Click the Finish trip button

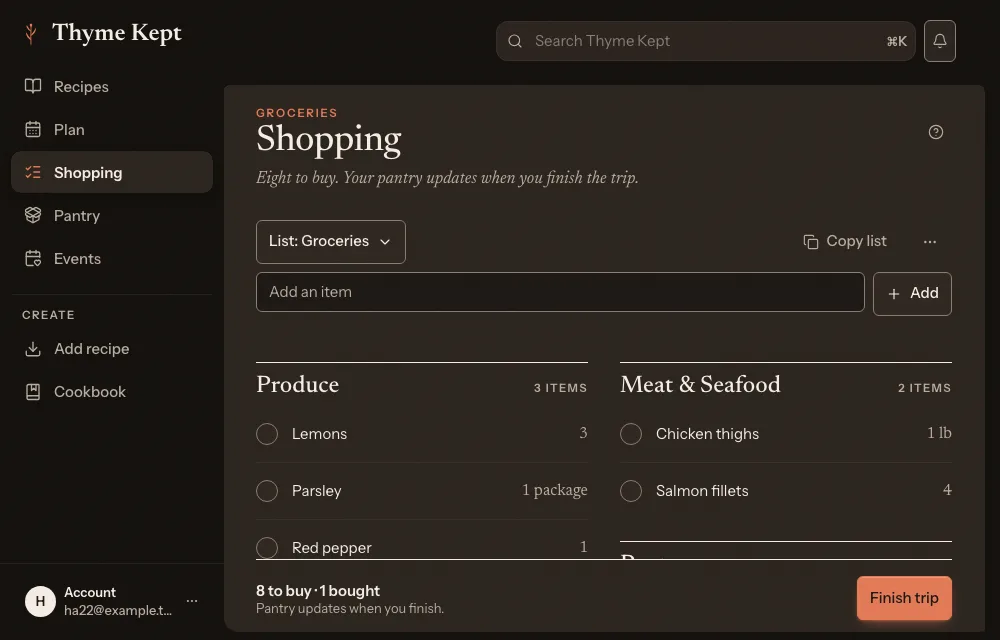(904, 598)
